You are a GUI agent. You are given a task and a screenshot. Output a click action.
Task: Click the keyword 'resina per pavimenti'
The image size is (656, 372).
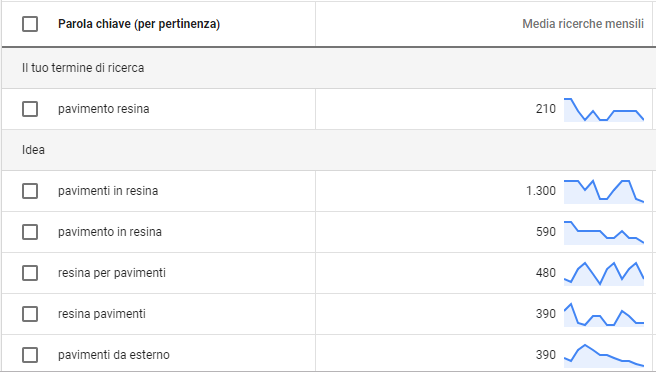point(112,273)
